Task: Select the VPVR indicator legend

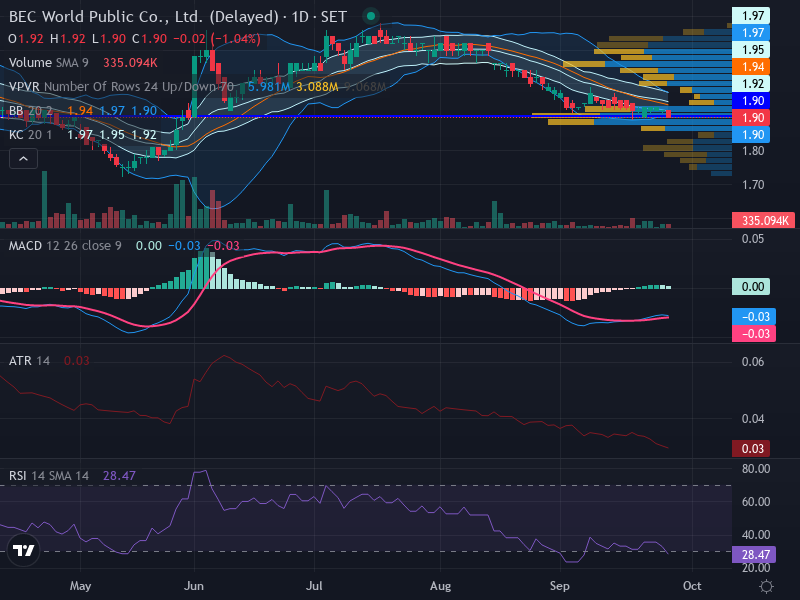Action: coord(121,87)
